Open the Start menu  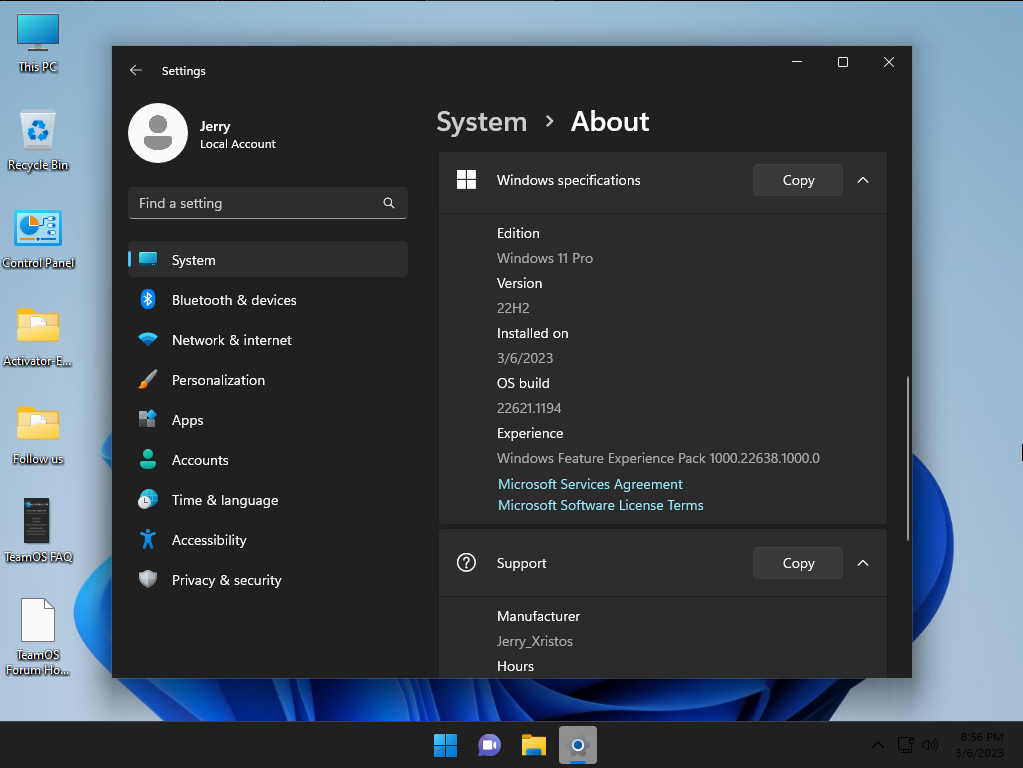click(x=446, y=745)
